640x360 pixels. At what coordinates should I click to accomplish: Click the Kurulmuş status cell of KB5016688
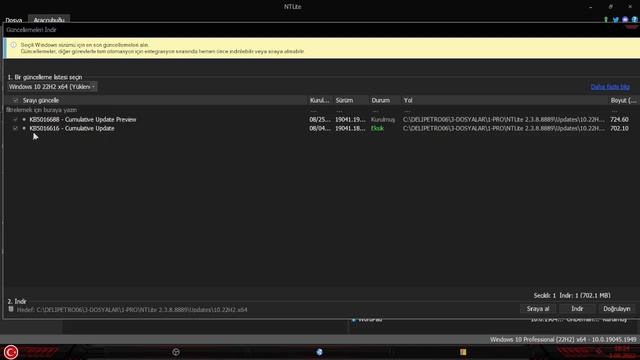click(383, 120)
